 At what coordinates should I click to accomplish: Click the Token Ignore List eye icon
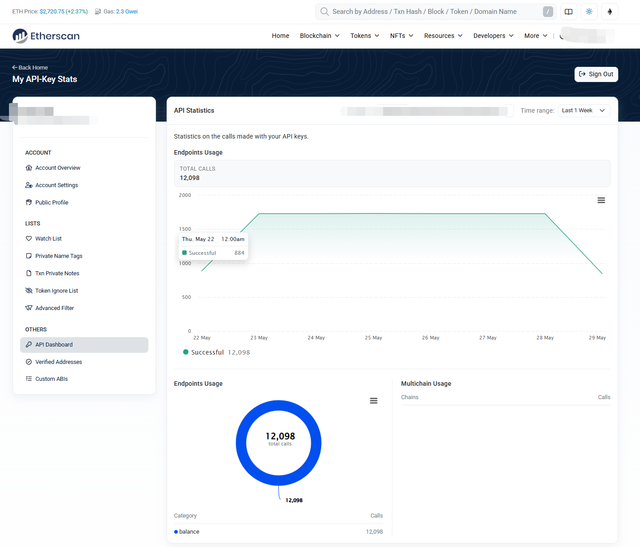[29, 291]
